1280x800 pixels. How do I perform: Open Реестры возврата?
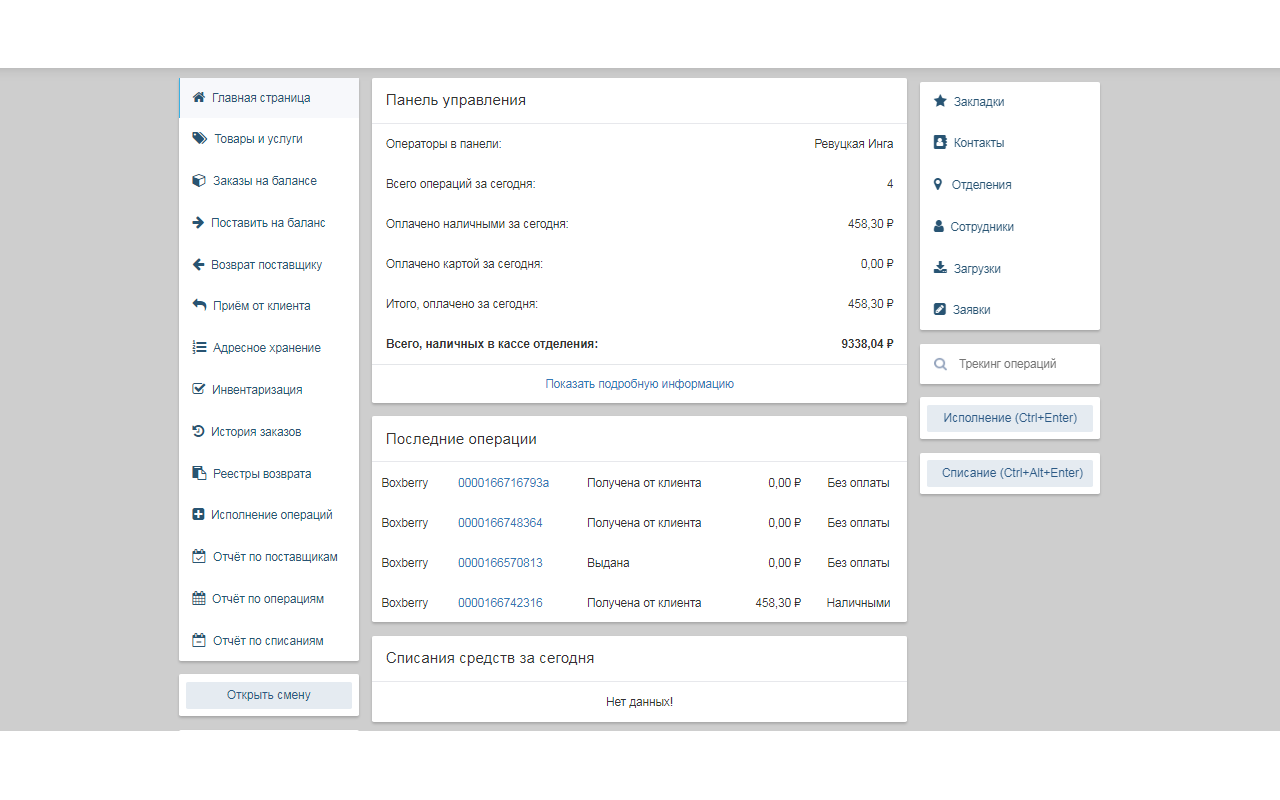point(269,474)
